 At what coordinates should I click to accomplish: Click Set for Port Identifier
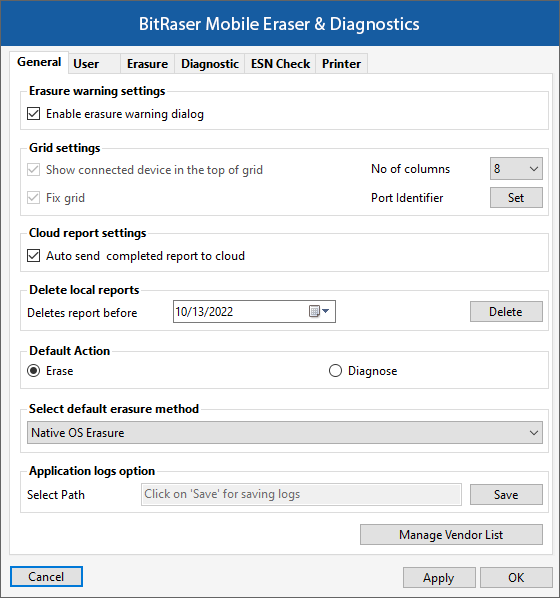(x=516, y=198)
